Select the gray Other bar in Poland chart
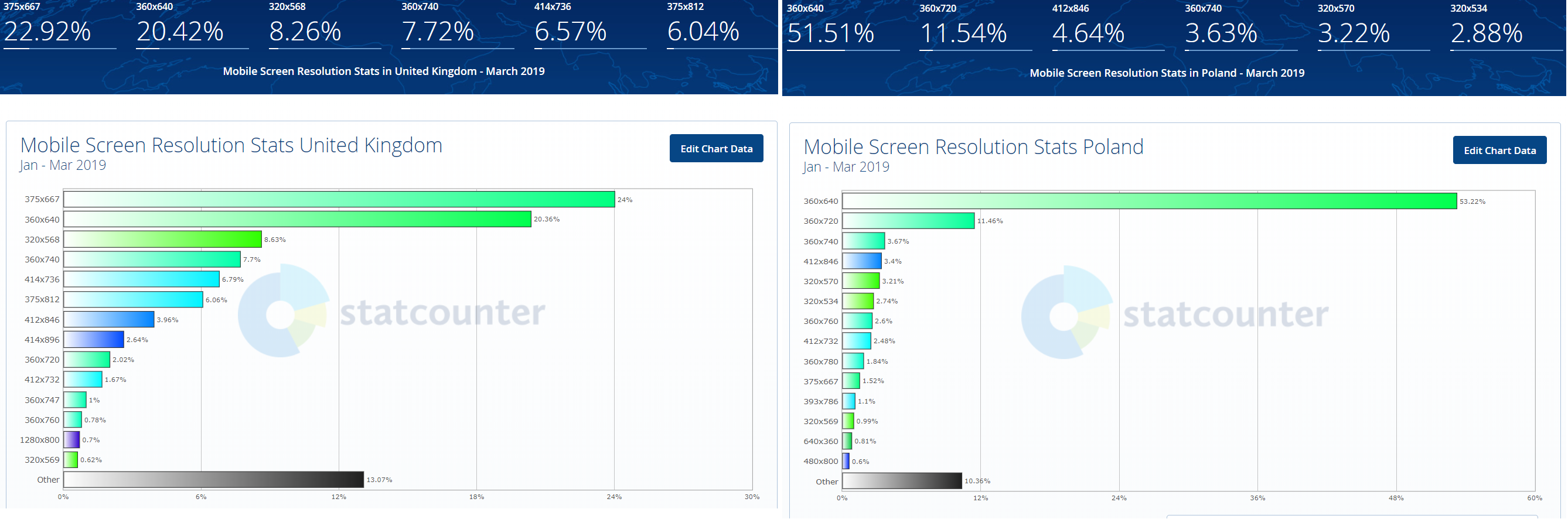The image size is (1568, 519). tap(901, 481)
